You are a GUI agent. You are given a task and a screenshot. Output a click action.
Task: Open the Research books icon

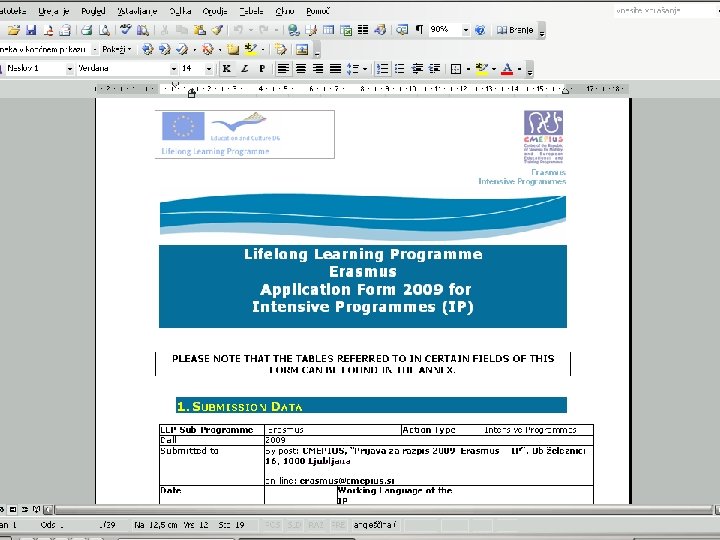(143, 30)
